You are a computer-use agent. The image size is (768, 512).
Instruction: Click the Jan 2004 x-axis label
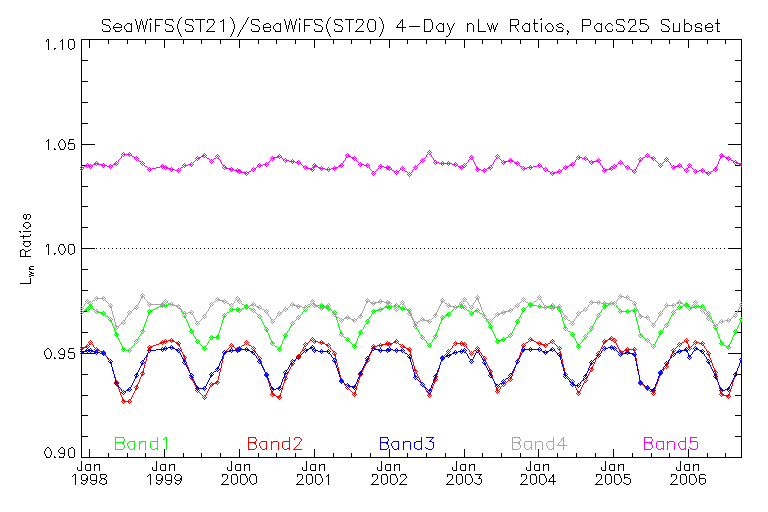coord(538,473)
